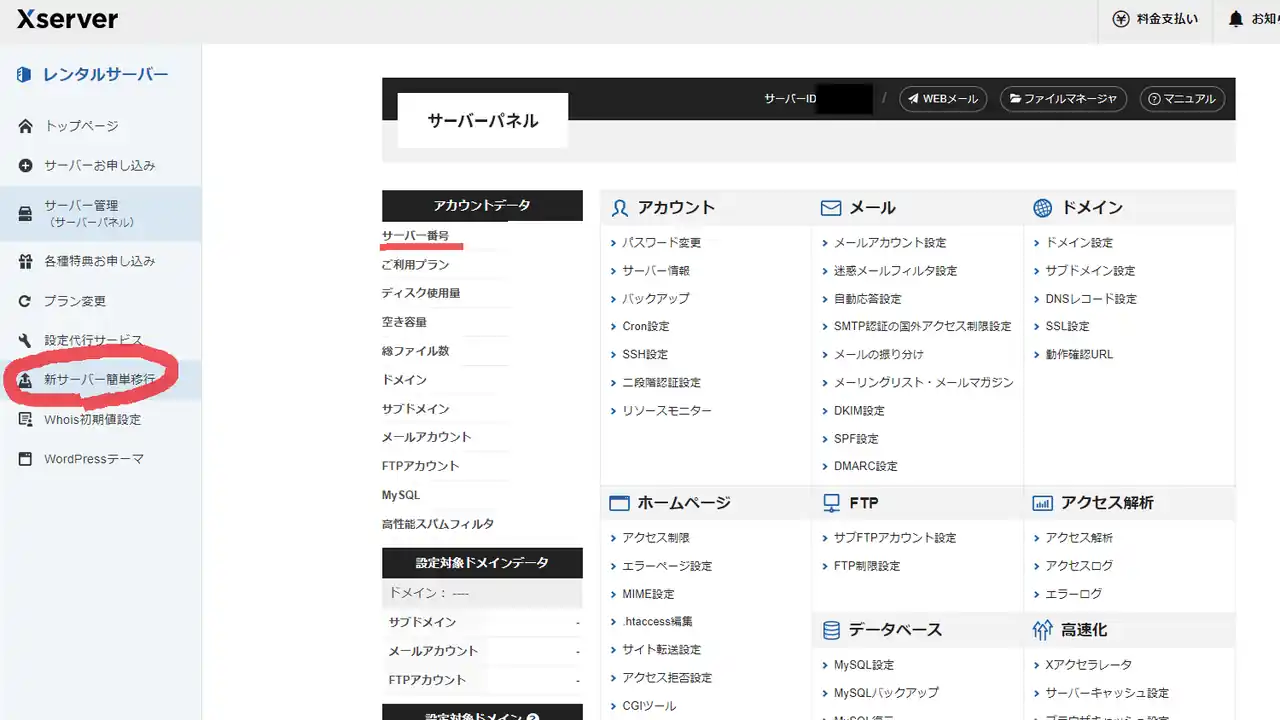This screenshot has width=1280, height=720.
Task: Click サーバー番号 in アカウントデータ
Action: pyautogui.click(x=415, y=236)
